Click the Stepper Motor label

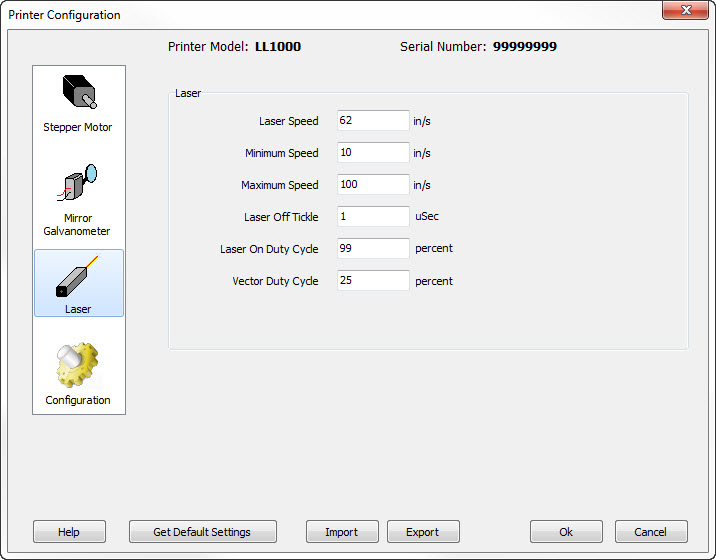point(78,127)
